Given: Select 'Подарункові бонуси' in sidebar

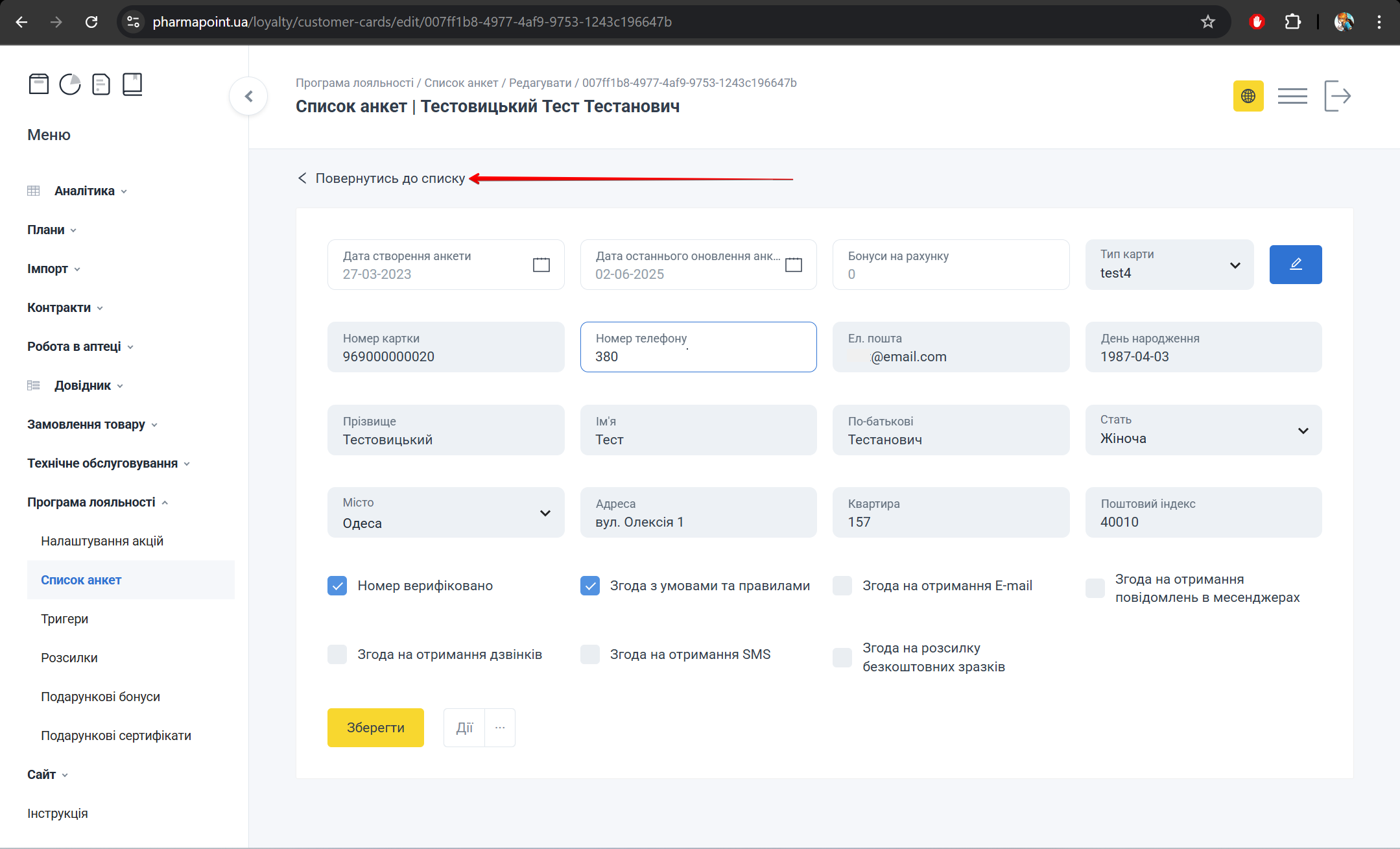Looking at the screenshot, I should coord(101,697).
